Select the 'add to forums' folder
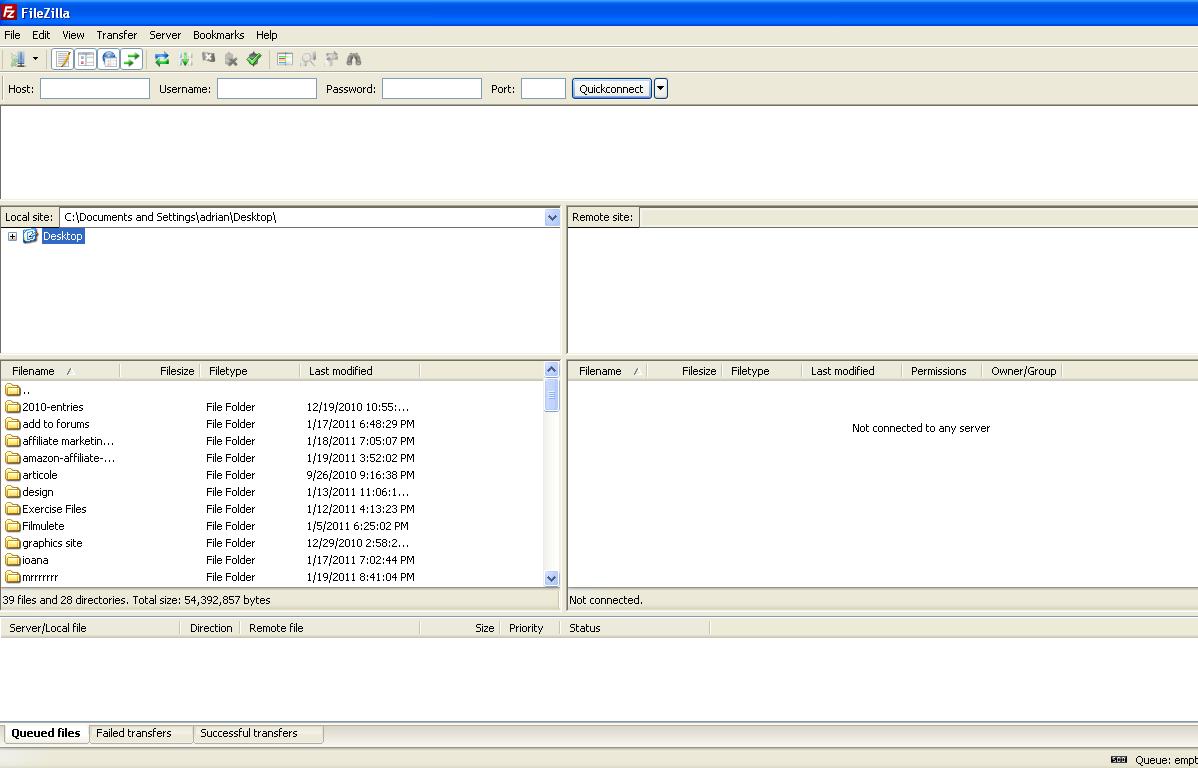 click(x=47, y=424)
